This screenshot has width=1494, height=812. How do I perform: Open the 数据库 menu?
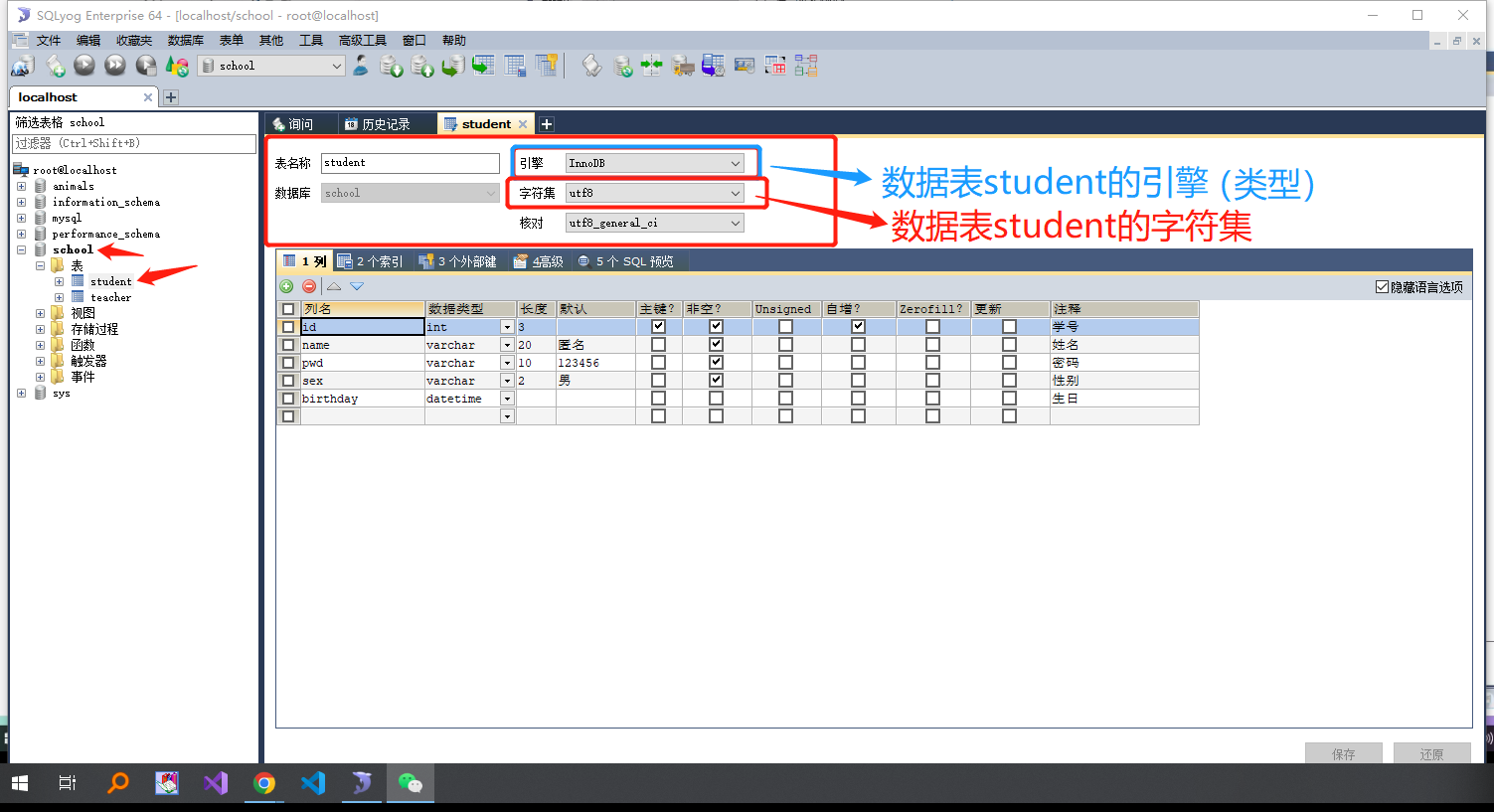[186, 41]
